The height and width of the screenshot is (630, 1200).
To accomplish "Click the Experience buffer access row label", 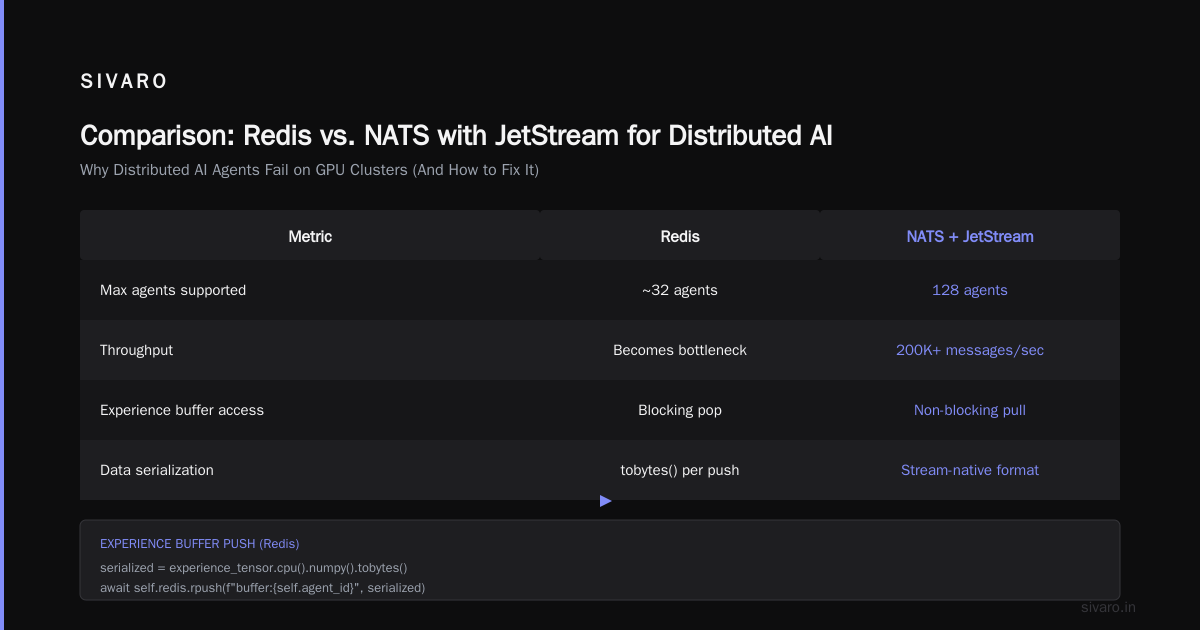I will (182, 410).
